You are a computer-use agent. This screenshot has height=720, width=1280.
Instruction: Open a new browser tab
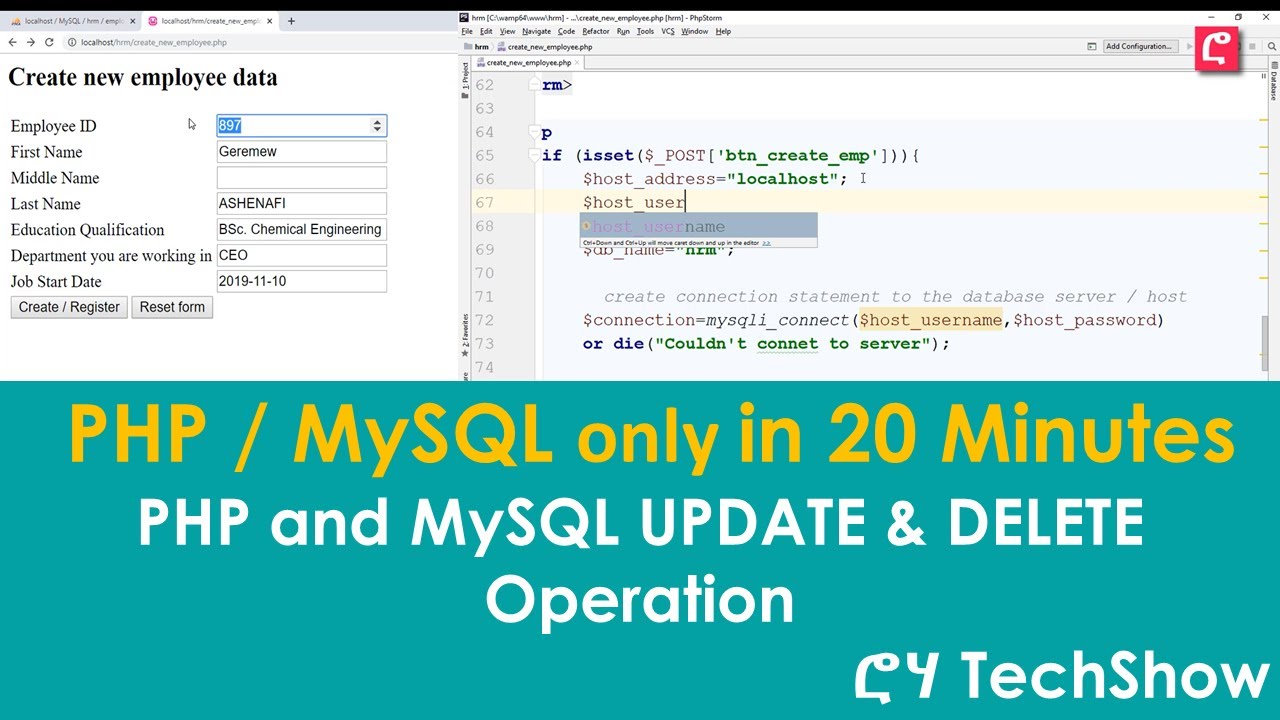click(291, 20)
